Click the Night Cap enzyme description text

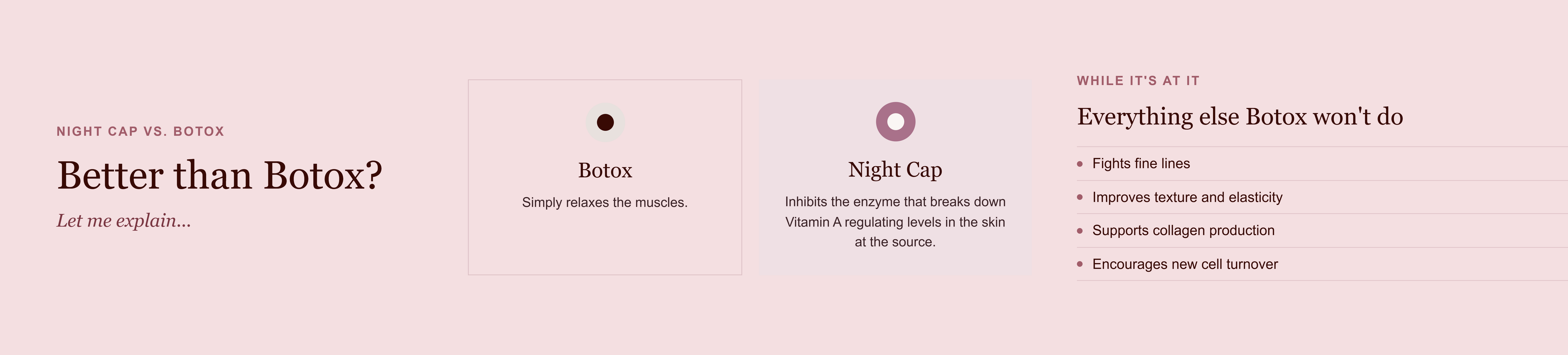click(895, 222)
